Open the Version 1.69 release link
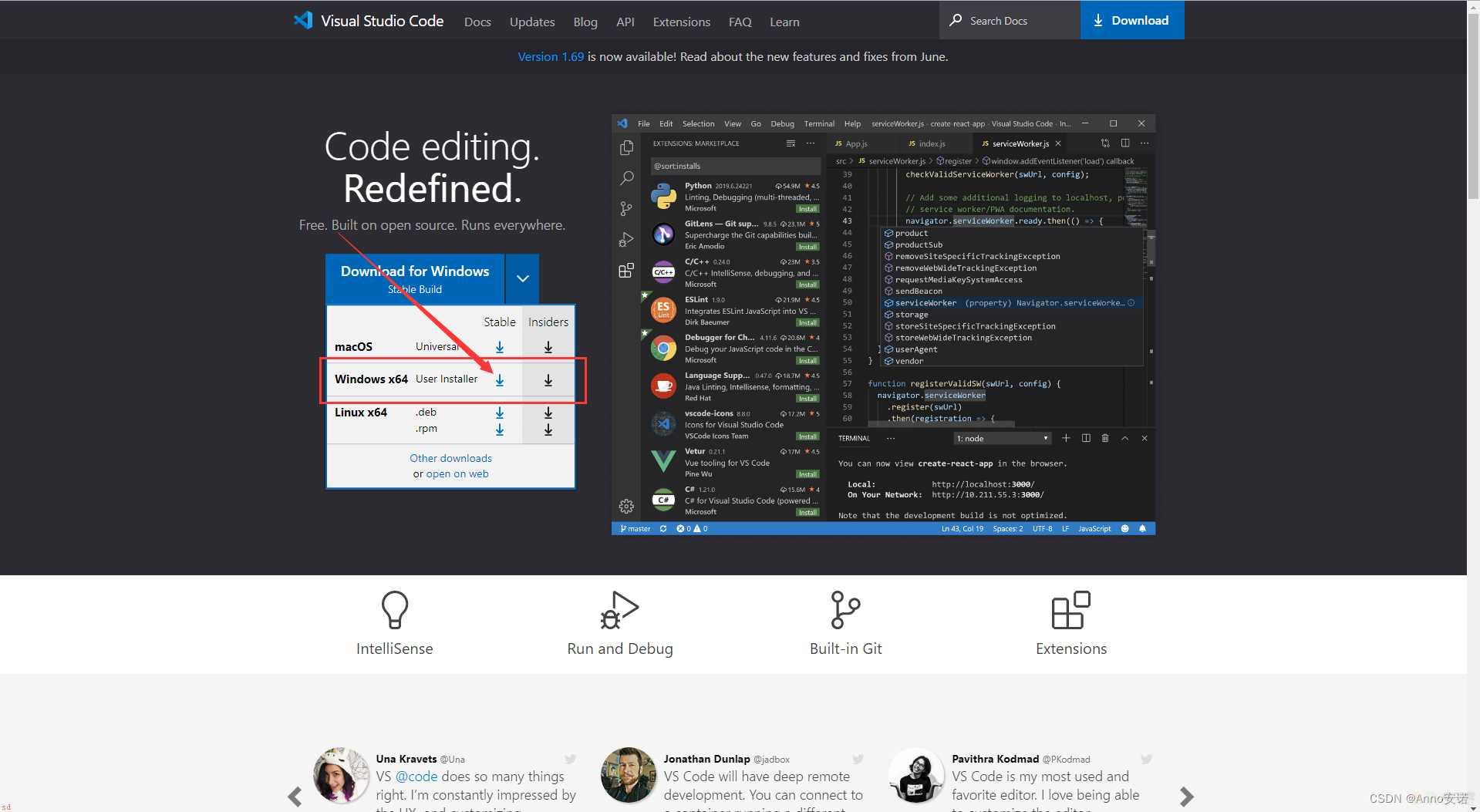1480x812 pixels. click(x=551, y=56)
